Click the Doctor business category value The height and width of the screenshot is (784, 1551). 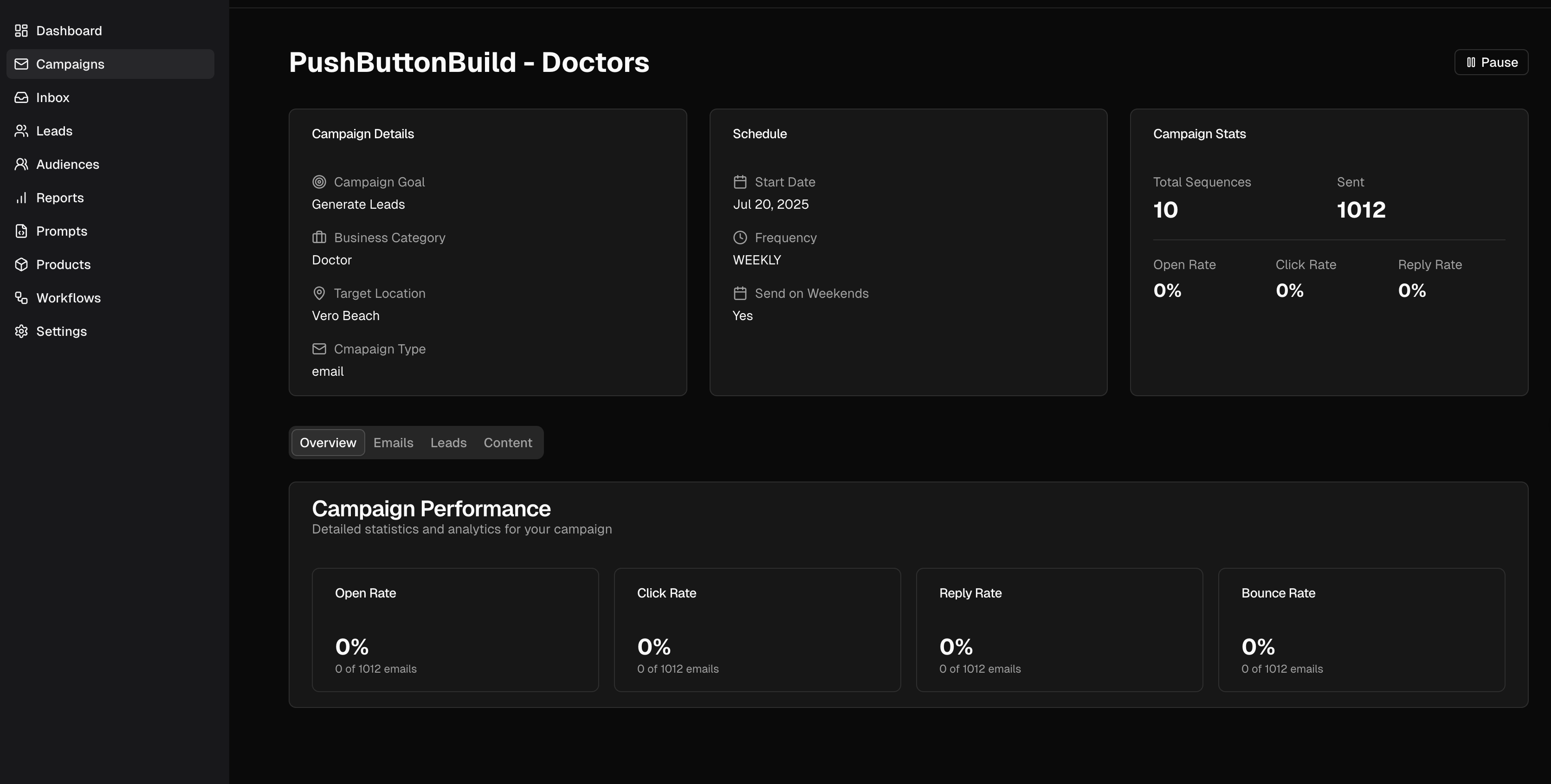point(332,260)
